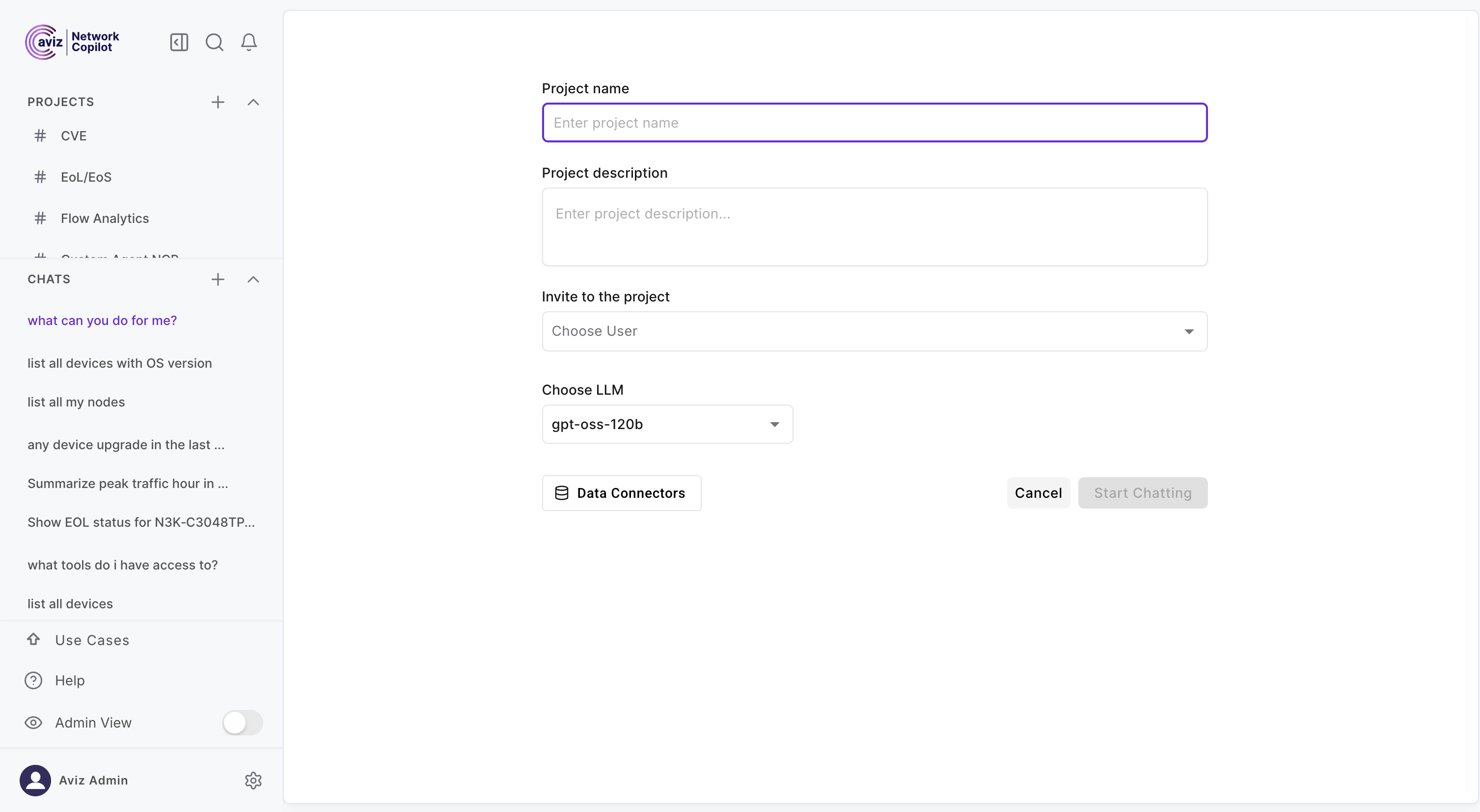Click the Aviz Admin user avatar
This screenshot has width=1480, height=812.
(x=35, y=780)
